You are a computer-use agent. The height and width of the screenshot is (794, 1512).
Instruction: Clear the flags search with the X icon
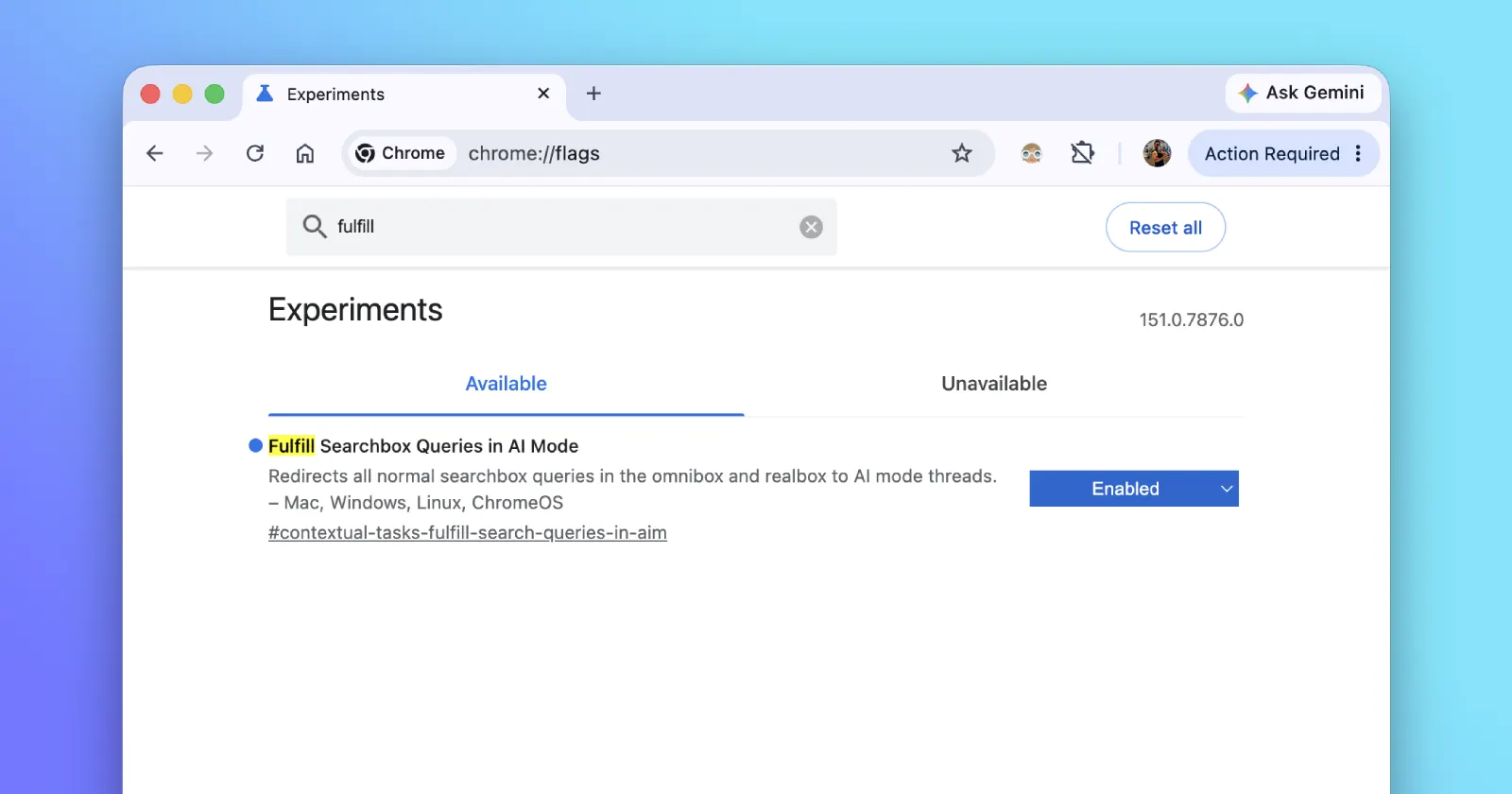pos(811,227)
